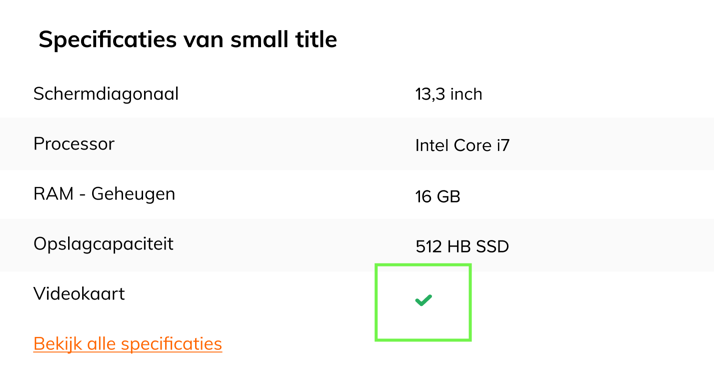Click the word 'Specificaties' in the heading

107,40
